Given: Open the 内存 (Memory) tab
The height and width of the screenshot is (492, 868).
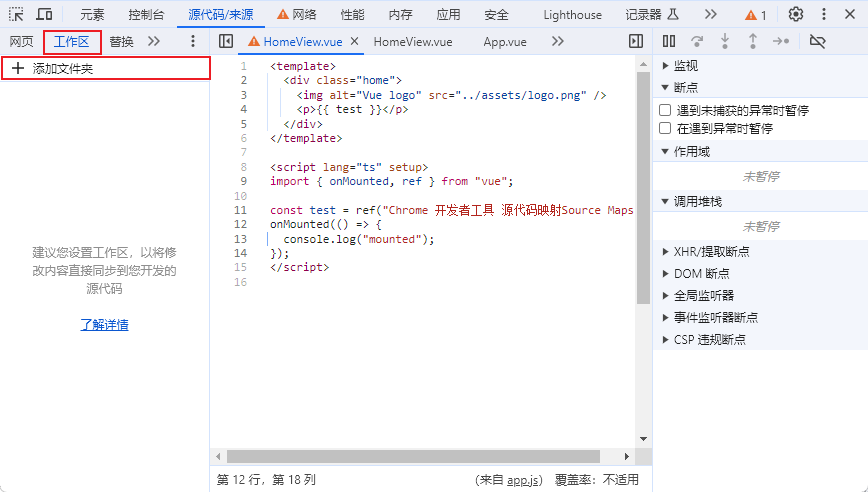Looking at the screenshot, I should (400, 15).
